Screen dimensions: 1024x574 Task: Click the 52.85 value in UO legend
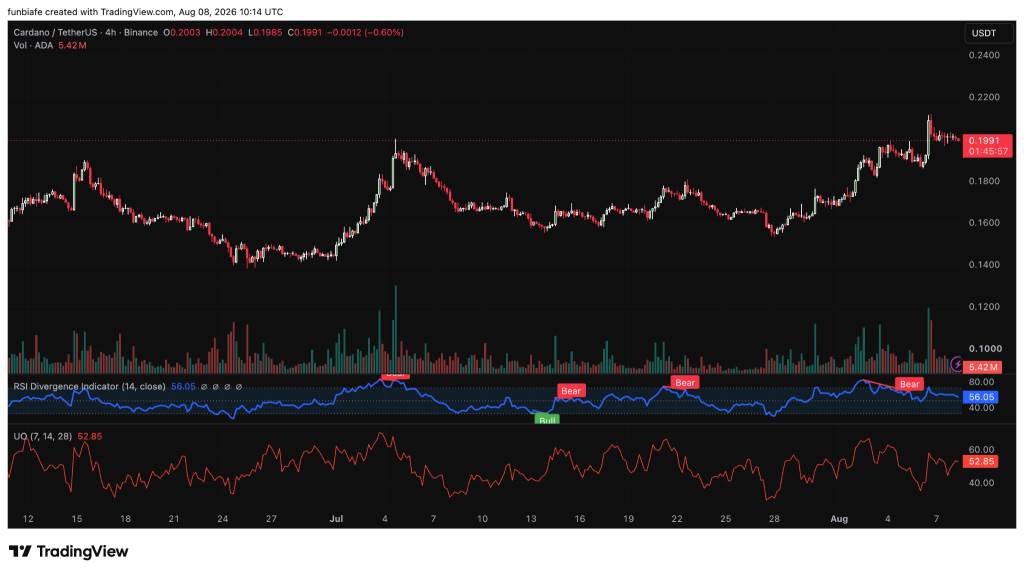[89, 436]
